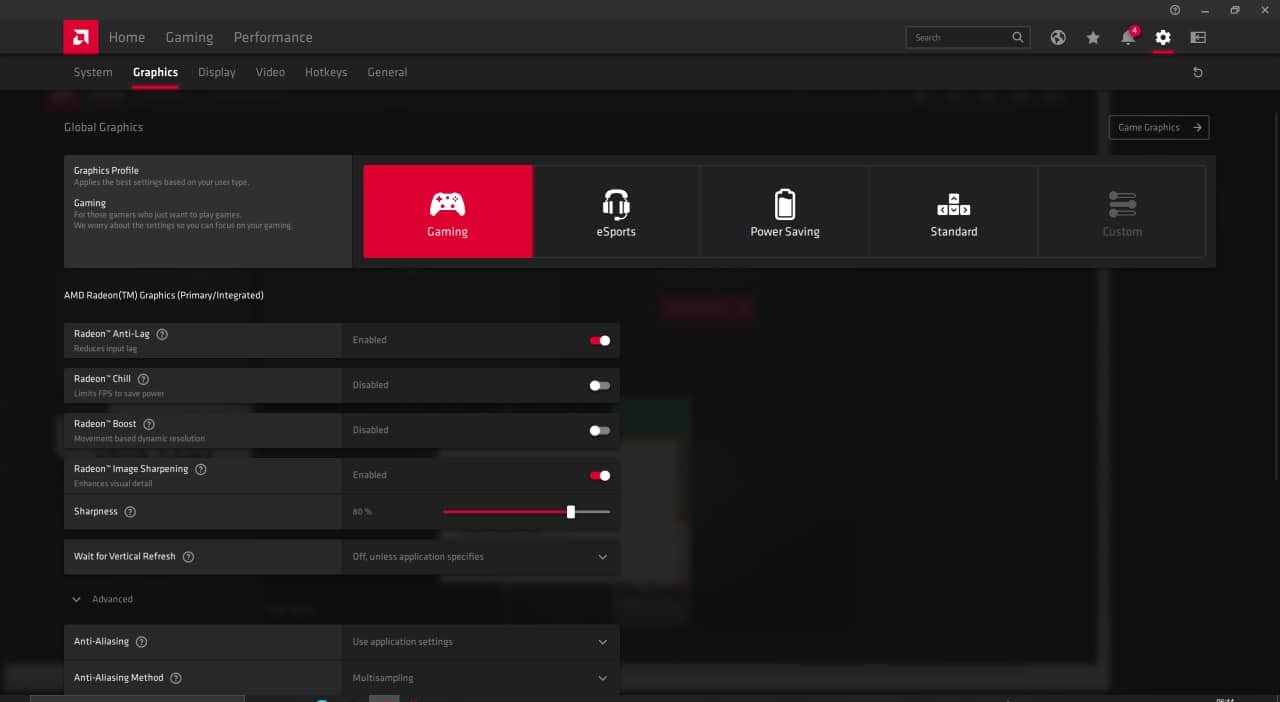The height and width of the screenshot is (702, 1280).
Task: Enable the Radeon Chill toggle
Action: (x=600, y=385)
